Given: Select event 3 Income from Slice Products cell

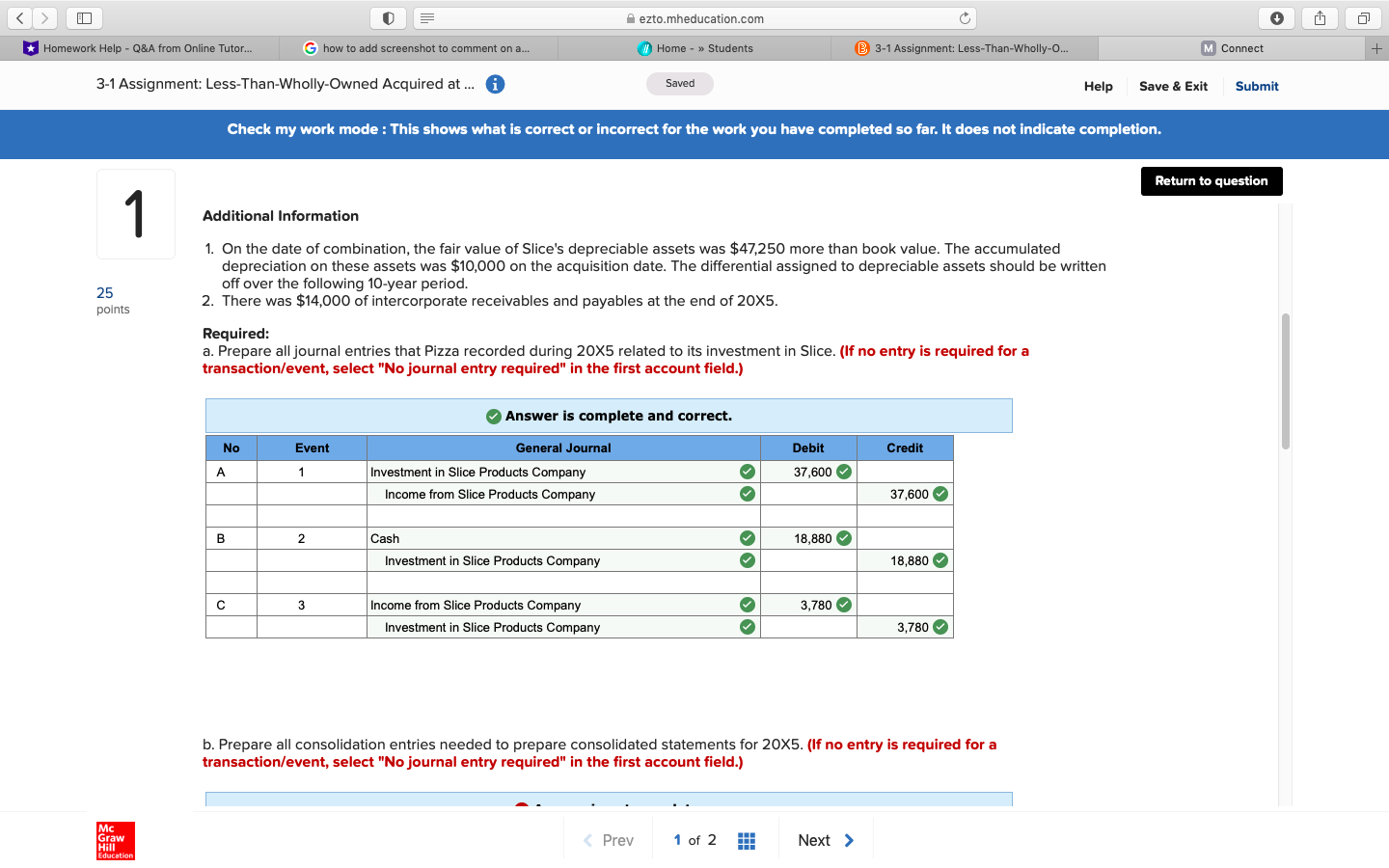Looking at the screenshot, I should click(x=563, y=605).
